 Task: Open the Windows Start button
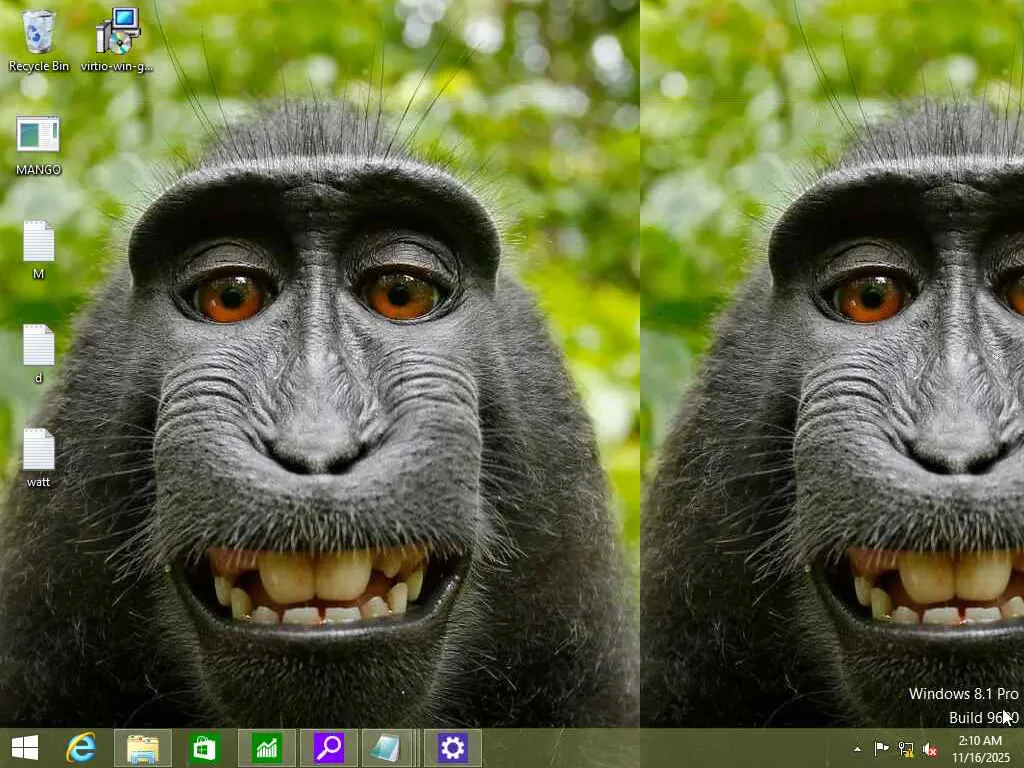point(25,748)
